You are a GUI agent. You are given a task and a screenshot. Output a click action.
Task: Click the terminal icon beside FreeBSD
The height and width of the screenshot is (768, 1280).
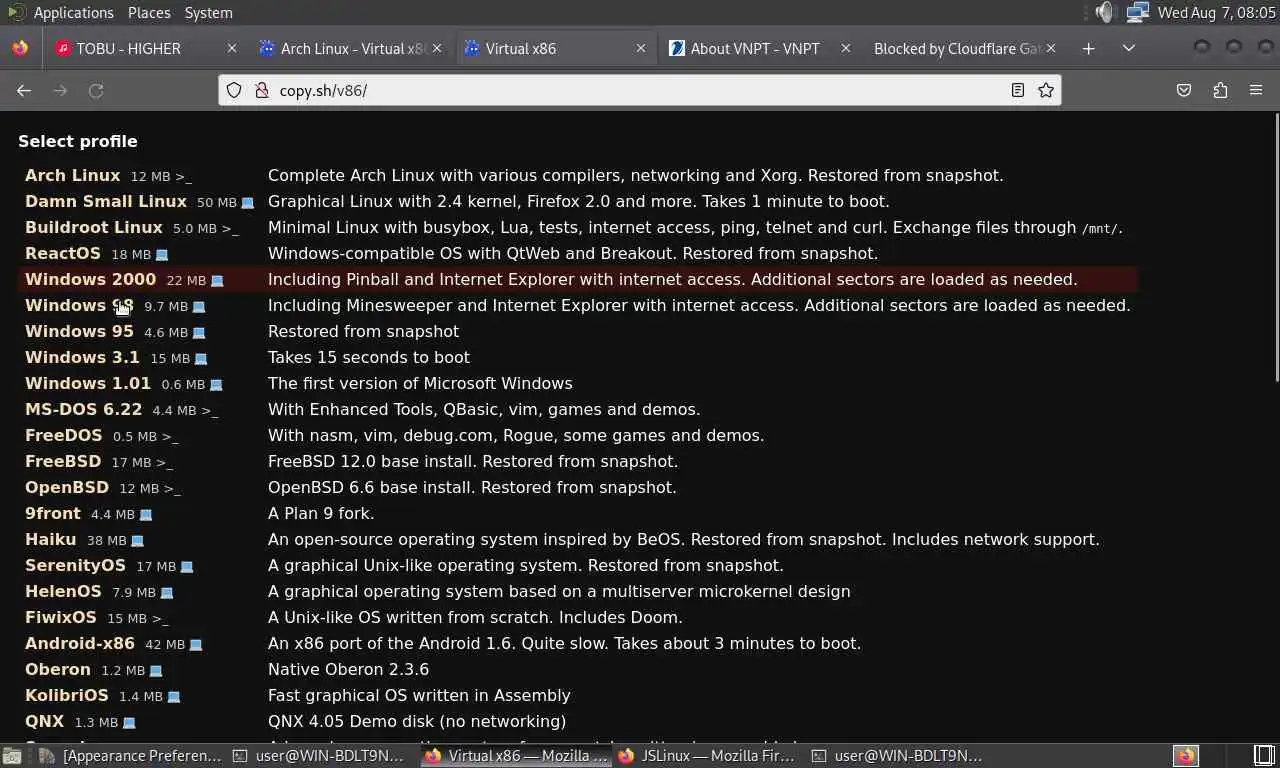click(165, 463)
